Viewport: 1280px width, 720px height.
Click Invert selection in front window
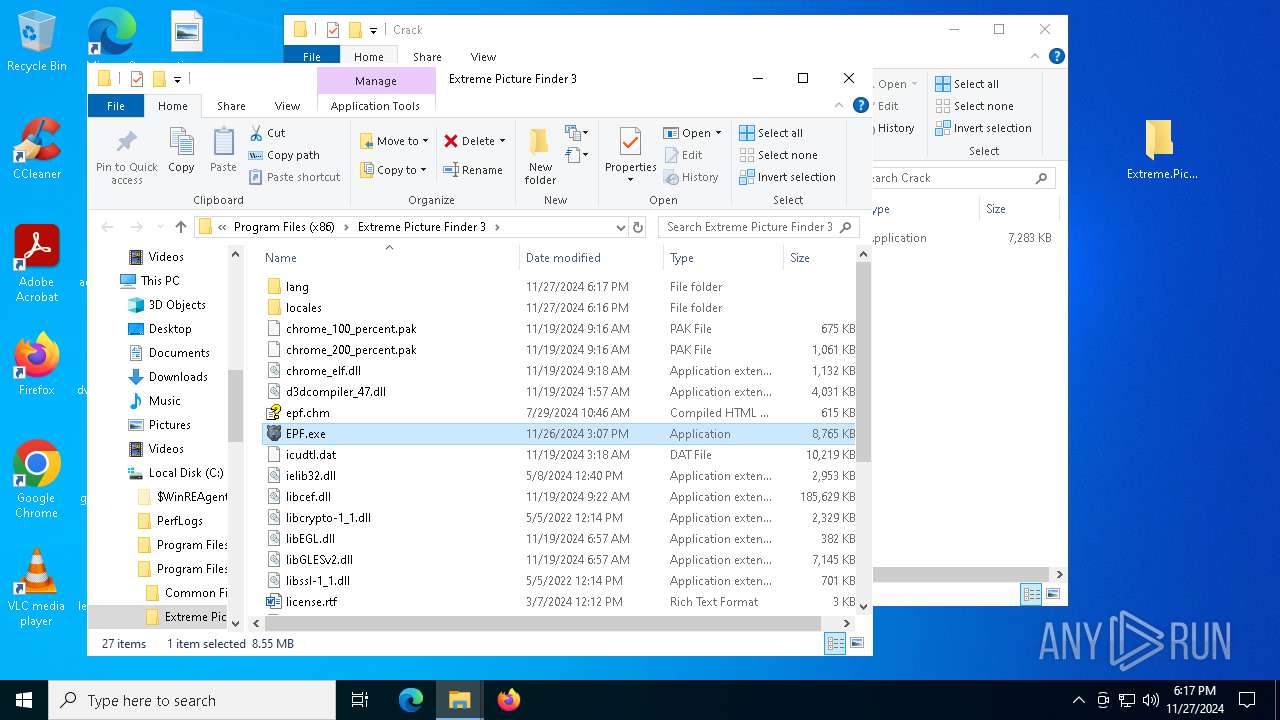[x=787, y=177]
